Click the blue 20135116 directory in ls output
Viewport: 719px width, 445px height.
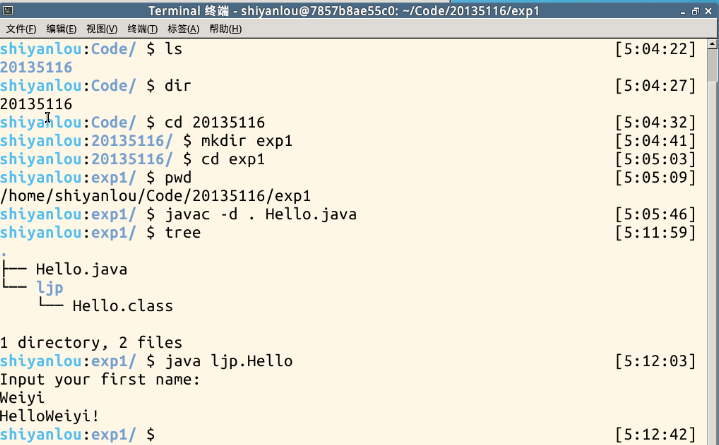(x=36, y=67)
